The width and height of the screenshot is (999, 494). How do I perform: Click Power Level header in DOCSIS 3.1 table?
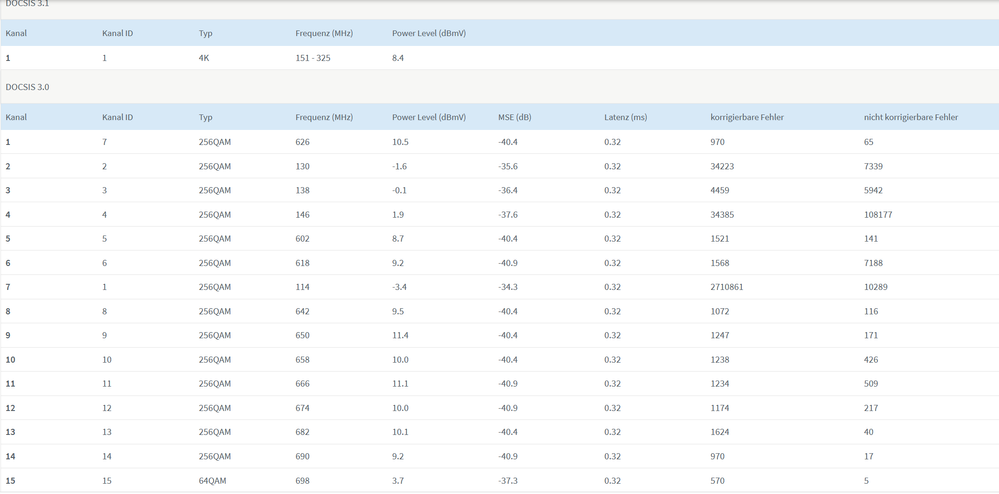428,33
